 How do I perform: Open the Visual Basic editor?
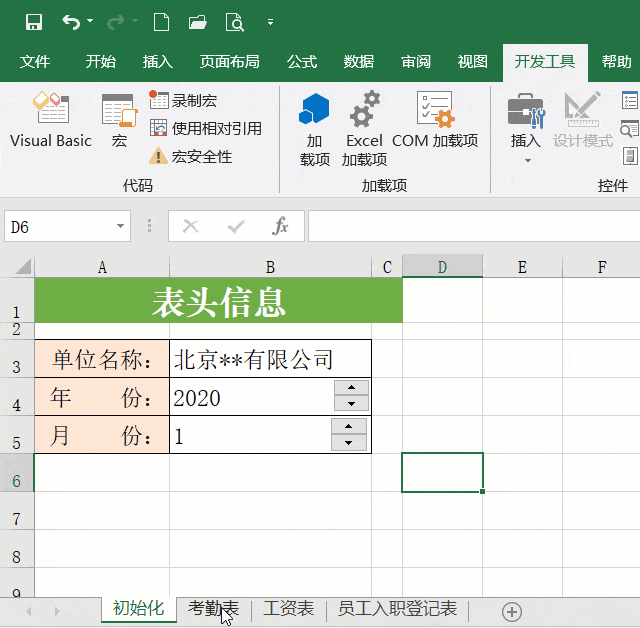[x=50, y=121]
